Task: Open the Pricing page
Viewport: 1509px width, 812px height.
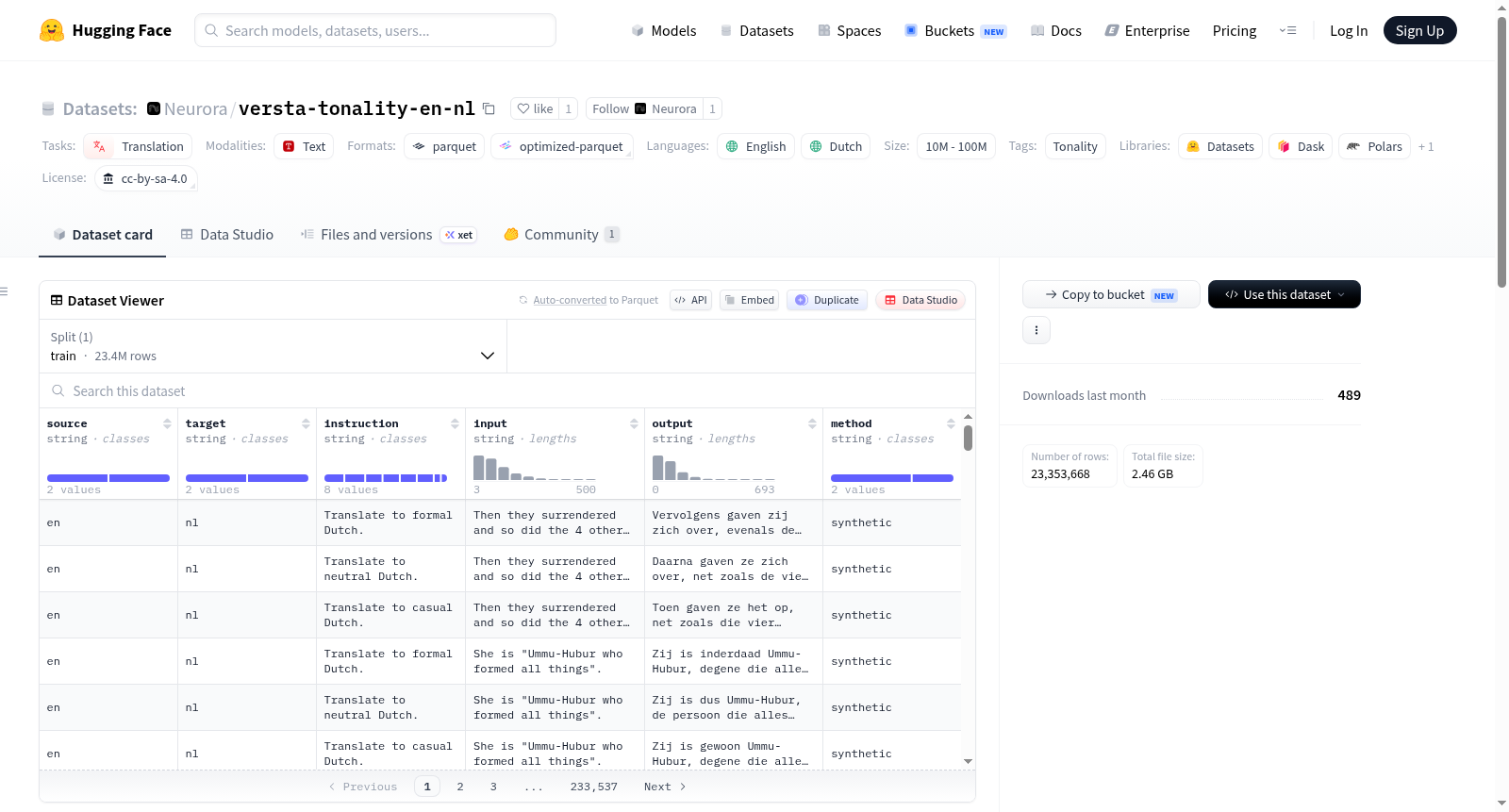Action: point(1234,30)
